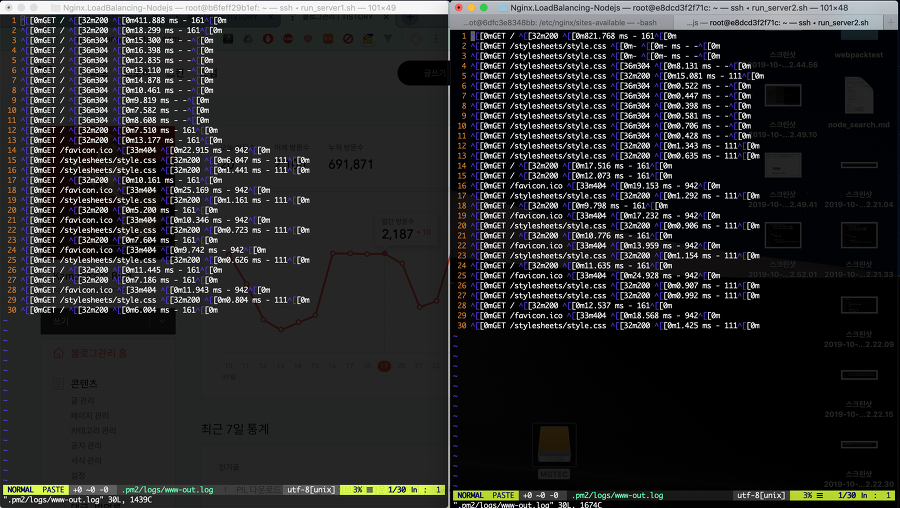Click .pm2/logs/www-out.log filename in left status bar

point(167,490)
